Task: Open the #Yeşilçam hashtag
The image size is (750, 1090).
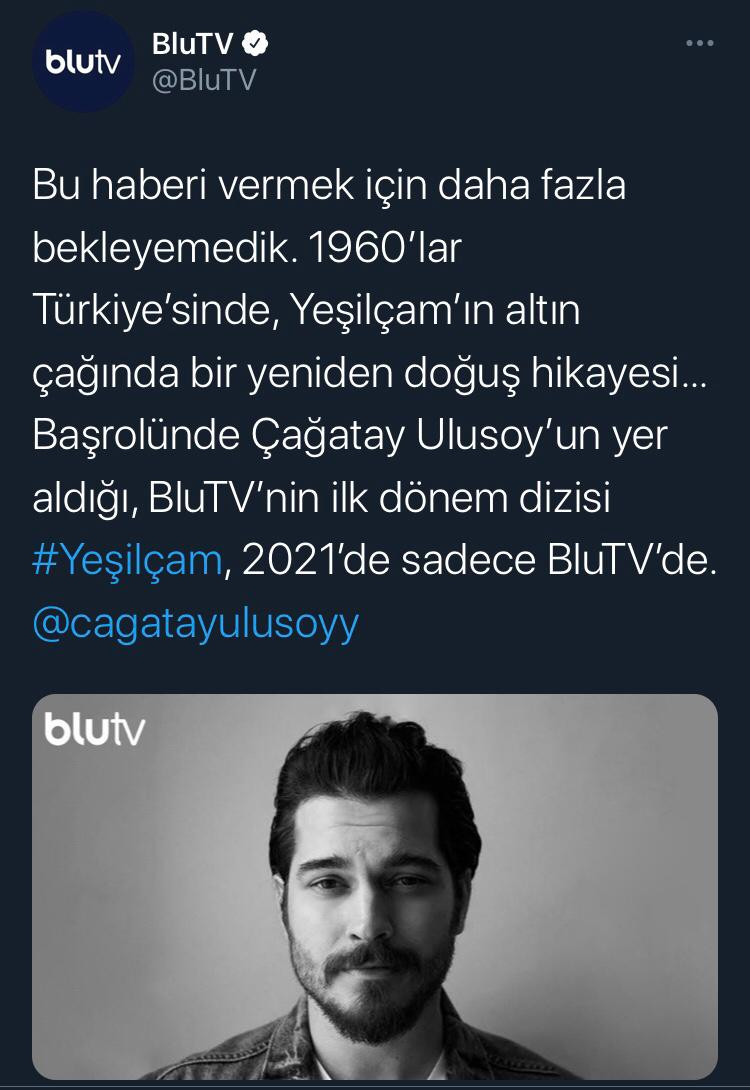Action: click(x=127, y=560)
